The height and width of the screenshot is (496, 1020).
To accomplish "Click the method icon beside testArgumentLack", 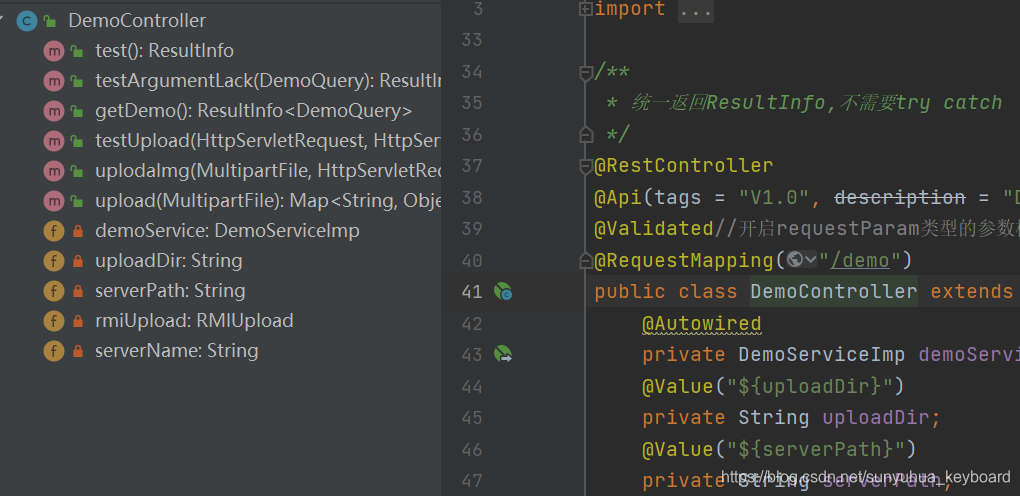I will pos(53,81).
